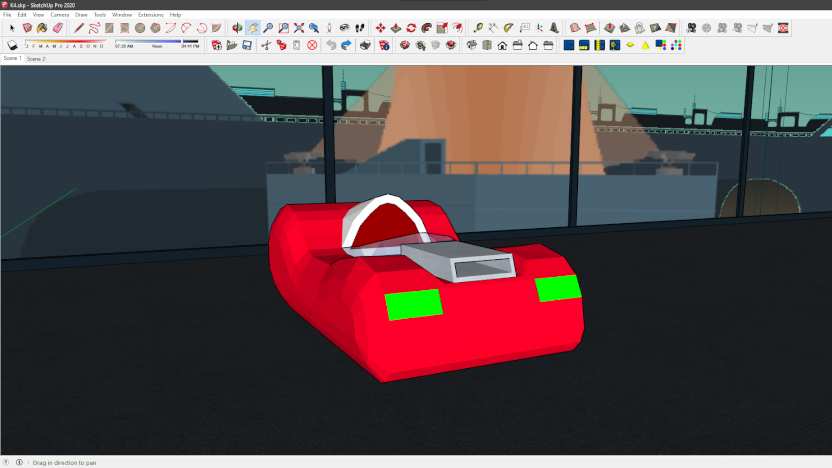Select the Rectangle tool

pos(109,28)
